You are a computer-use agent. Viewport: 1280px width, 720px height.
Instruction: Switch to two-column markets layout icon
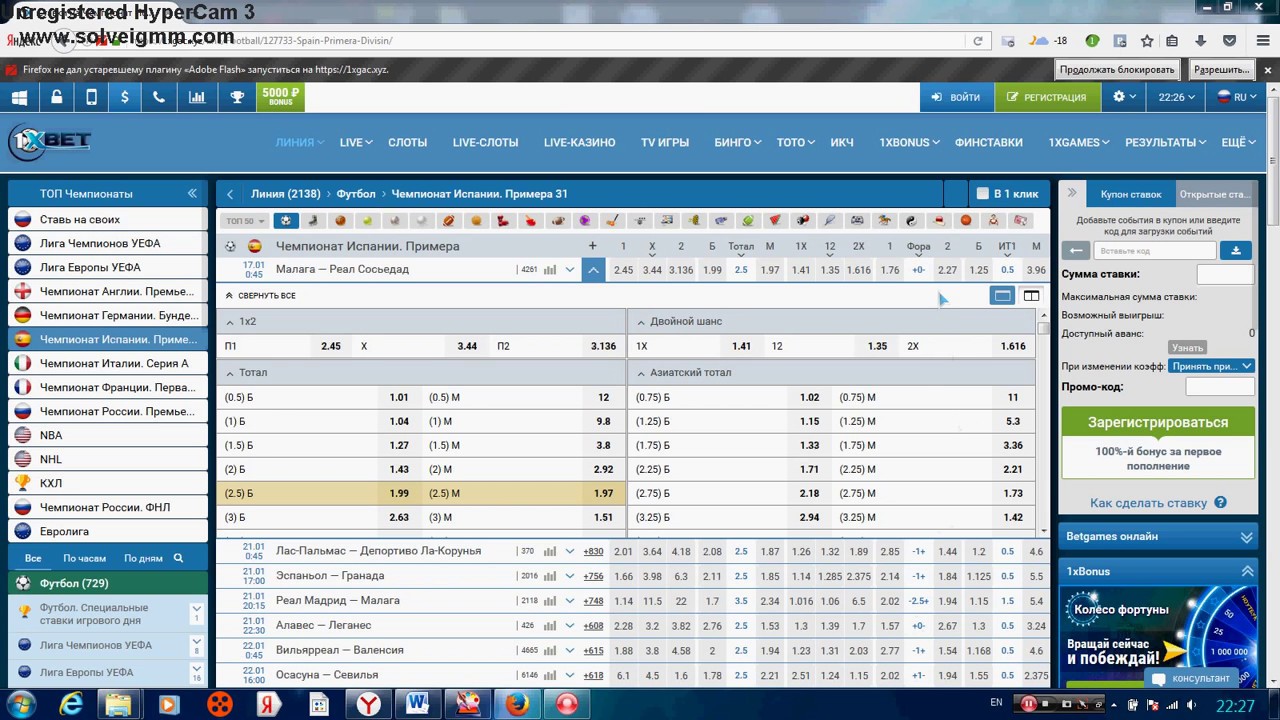point(1031,295)
